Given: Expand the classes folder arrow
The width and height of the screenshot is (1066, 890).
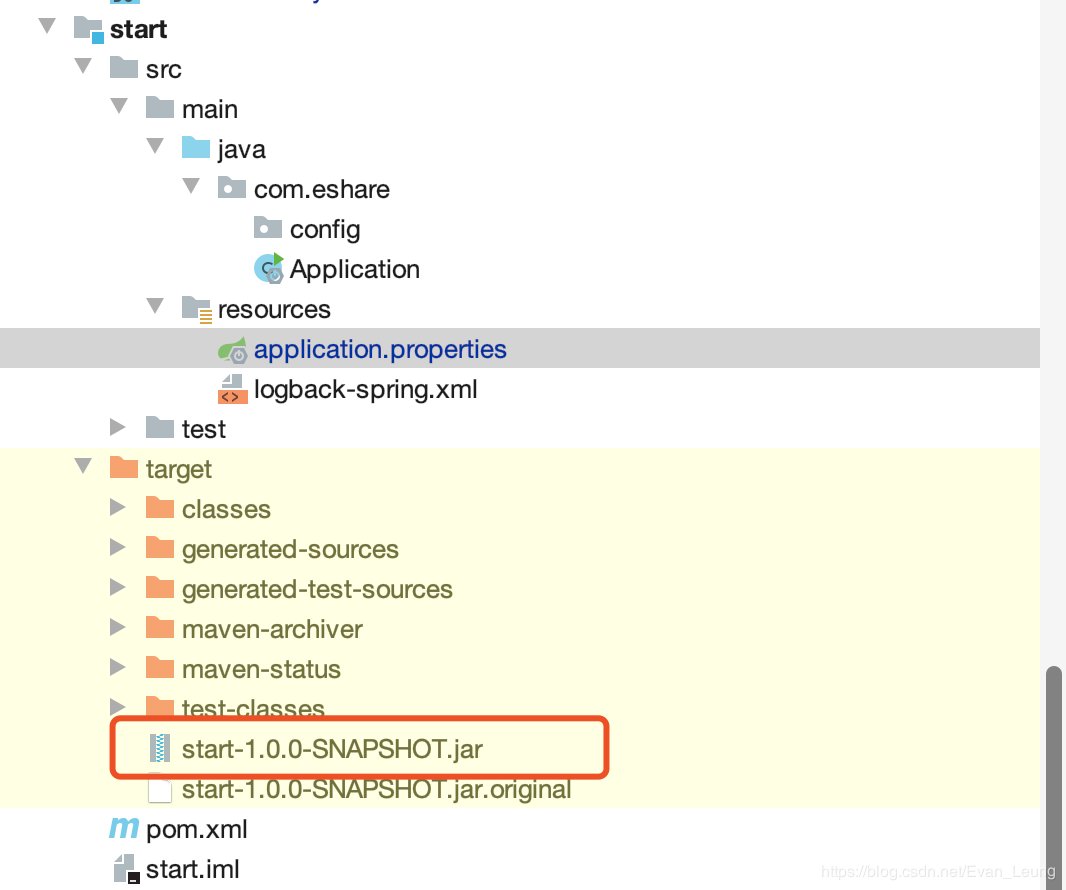Looking at the screenshot, I should [x=118, y=507].
